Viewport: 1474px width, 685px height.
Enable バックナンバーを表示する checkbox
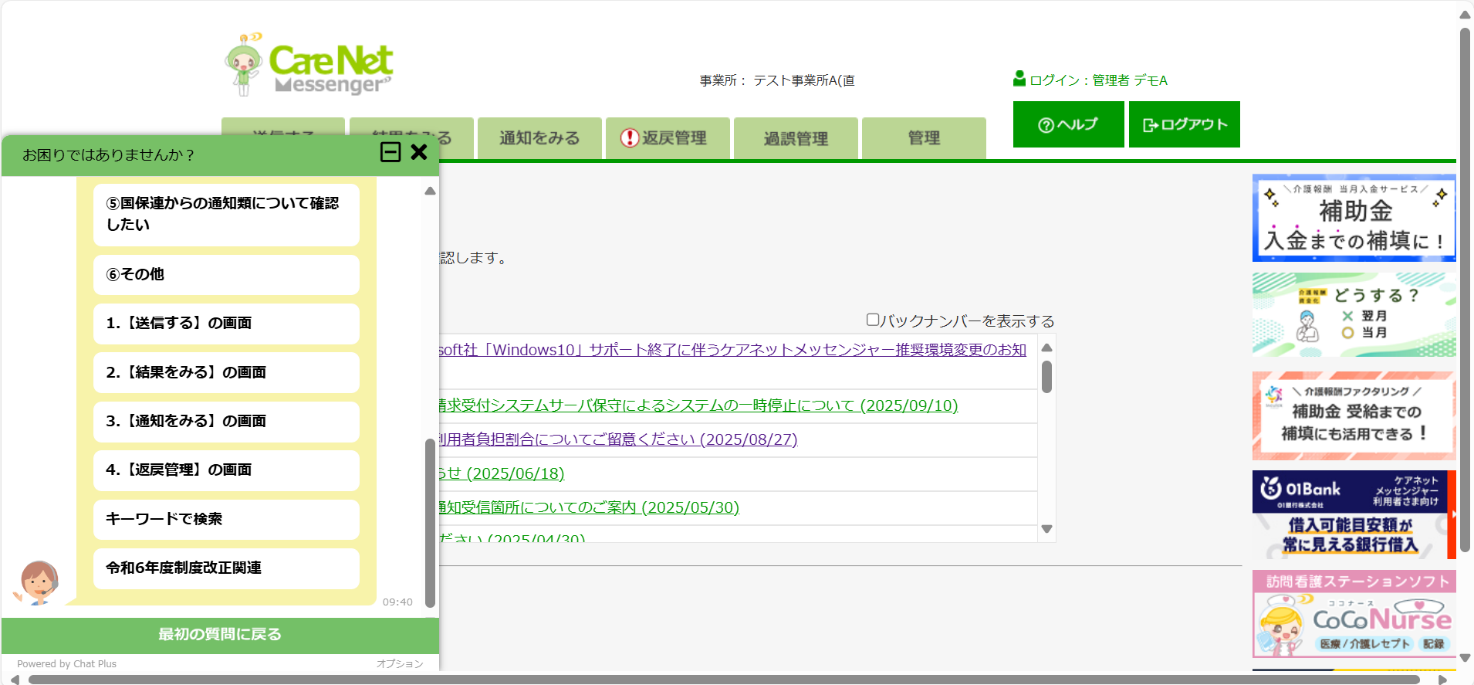(x=872, y=320)
